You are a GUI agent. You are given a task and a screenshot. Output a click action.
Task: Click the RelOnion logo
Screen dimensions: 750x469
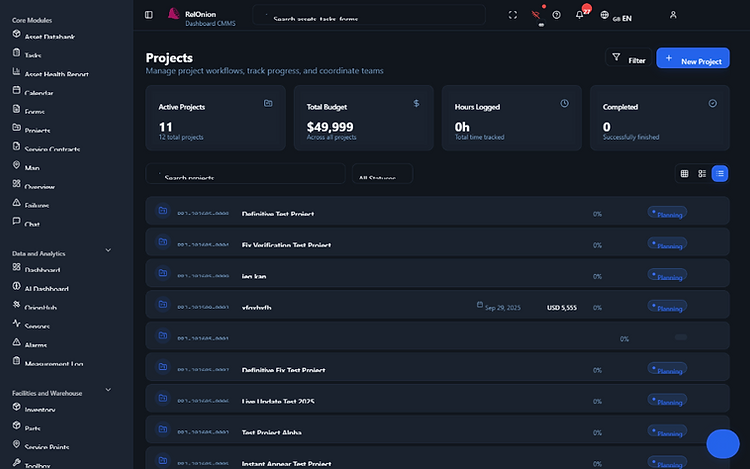174,14
